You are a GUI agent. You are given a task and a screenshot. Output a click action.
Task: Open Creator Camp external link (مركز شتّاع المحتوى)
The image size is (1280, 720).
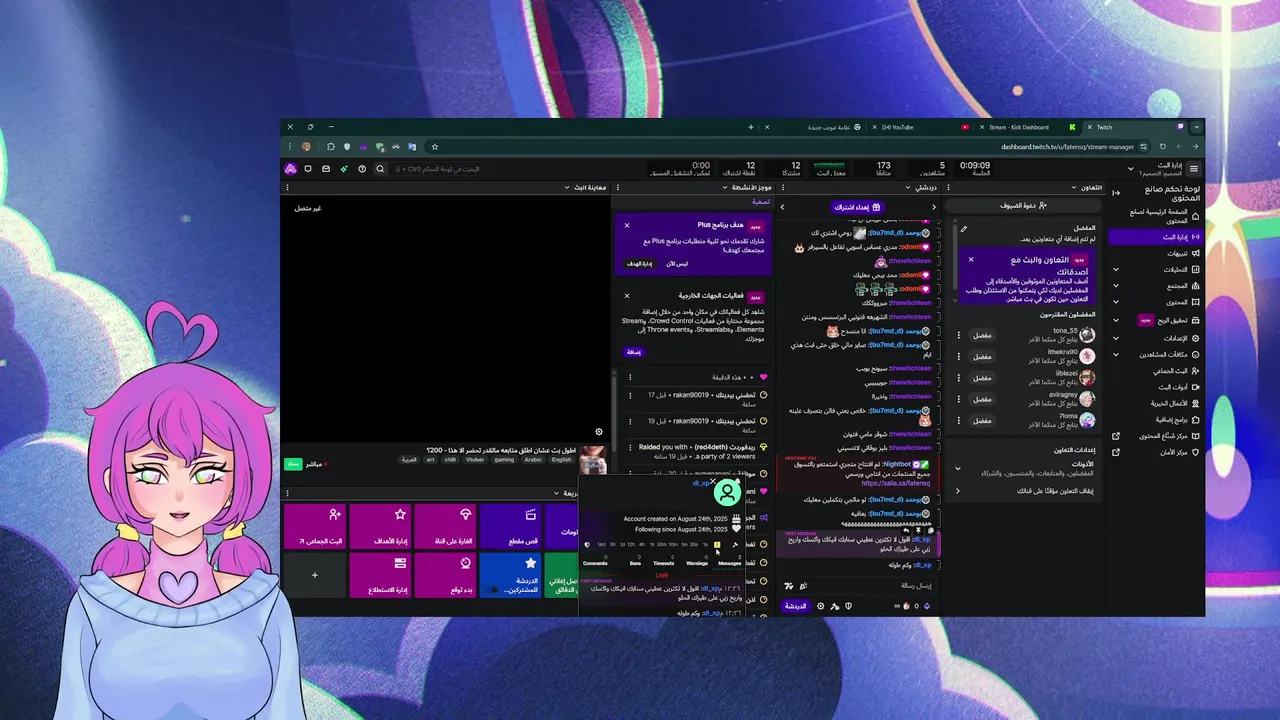click(1156, 436)
